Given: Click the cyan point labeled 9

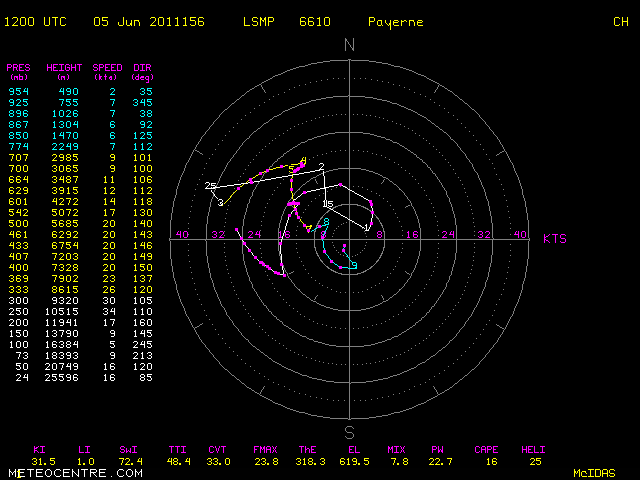Looking at the screenshot, I should [353, 265].
